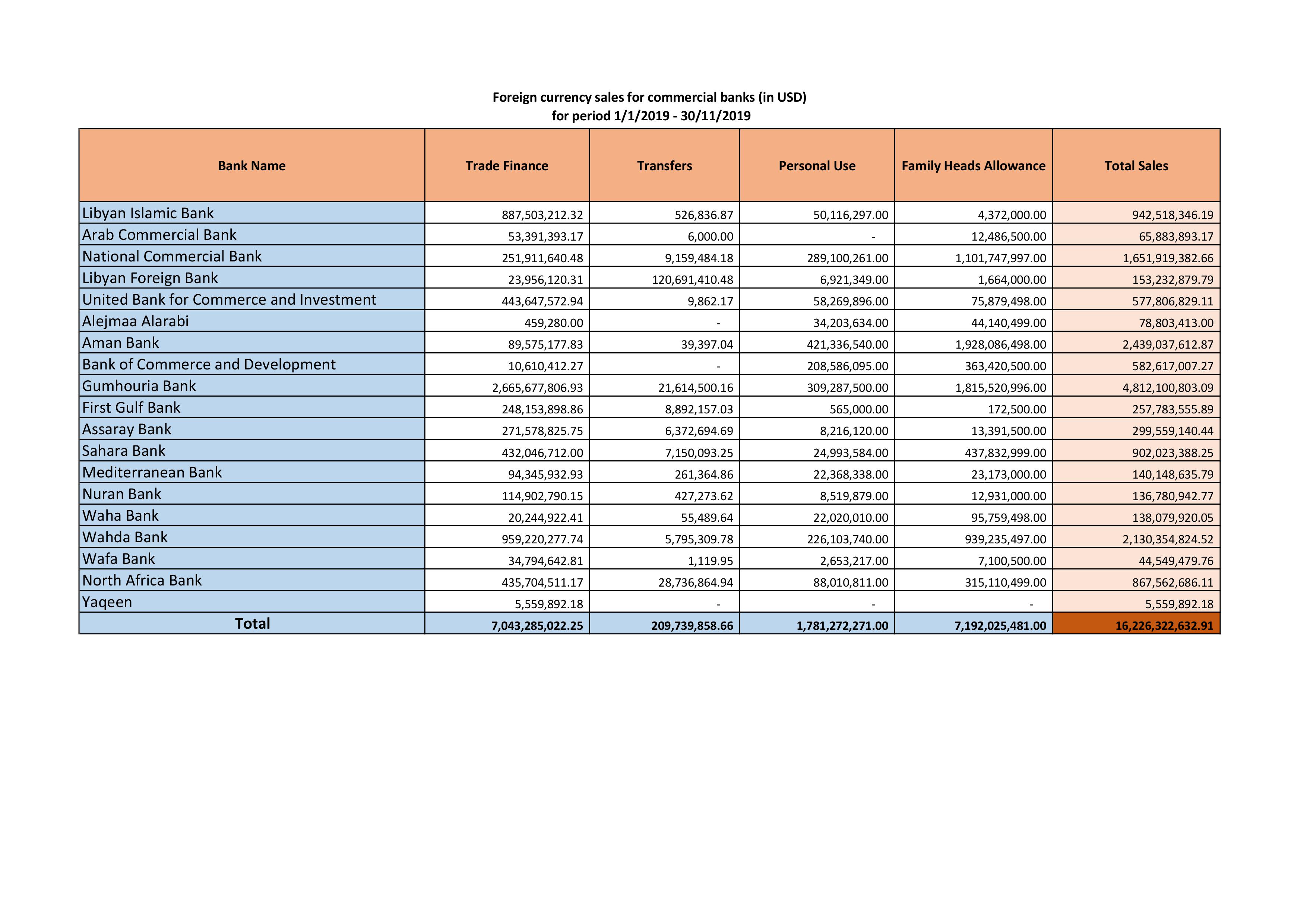1307x924 pixels.
Task: Click total Family Heads Allowance 7,192,025,481.00
Action: pyautogui.click(x=1001, y=626)
